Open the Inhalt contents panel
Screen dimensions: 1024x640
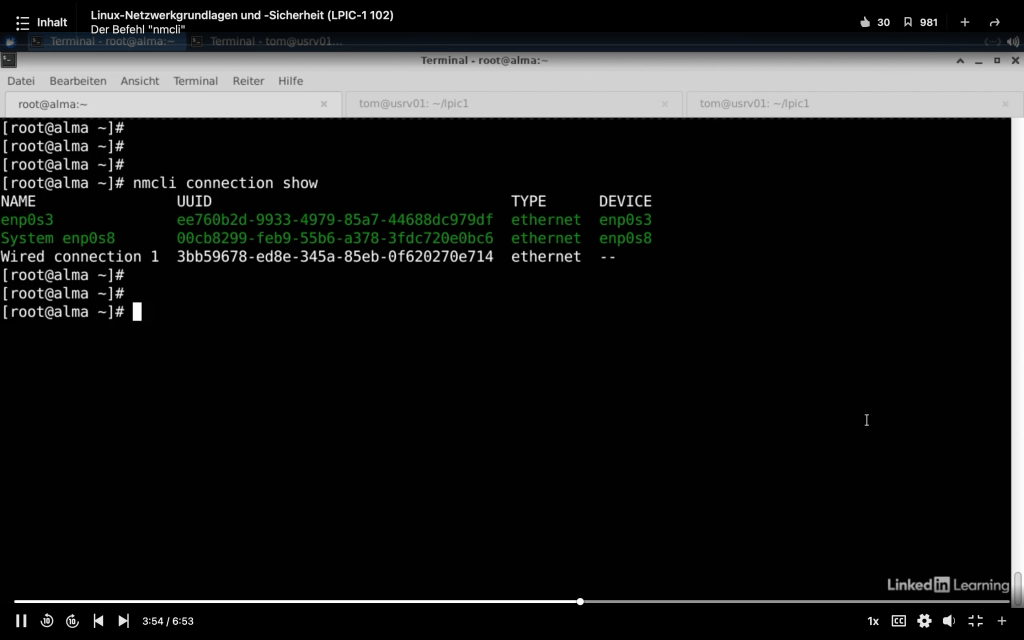(41, 22)
